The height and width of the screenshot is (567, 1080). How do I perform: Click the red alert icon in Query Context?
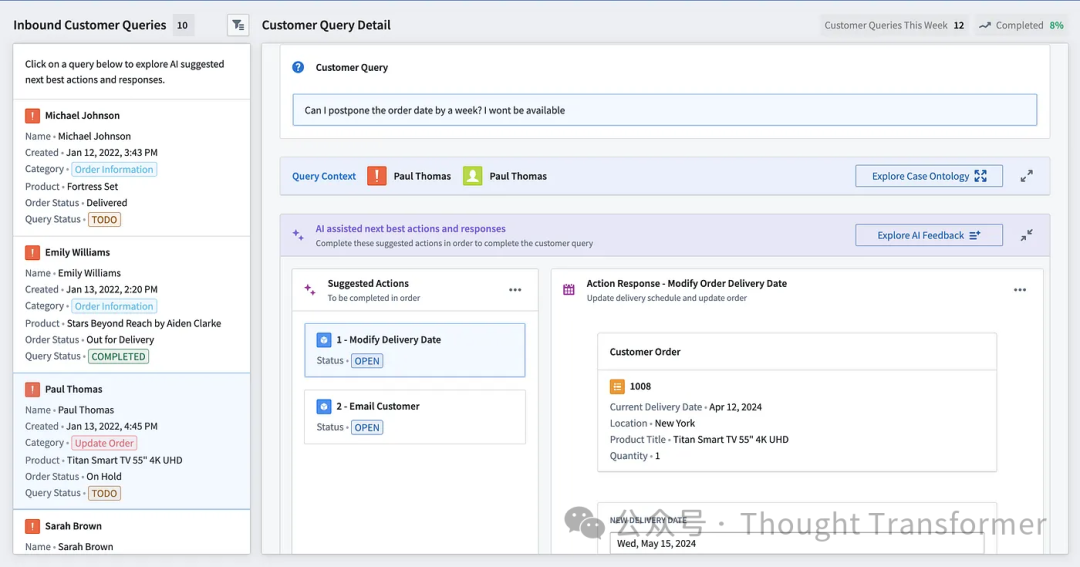[x=377, y=176]
